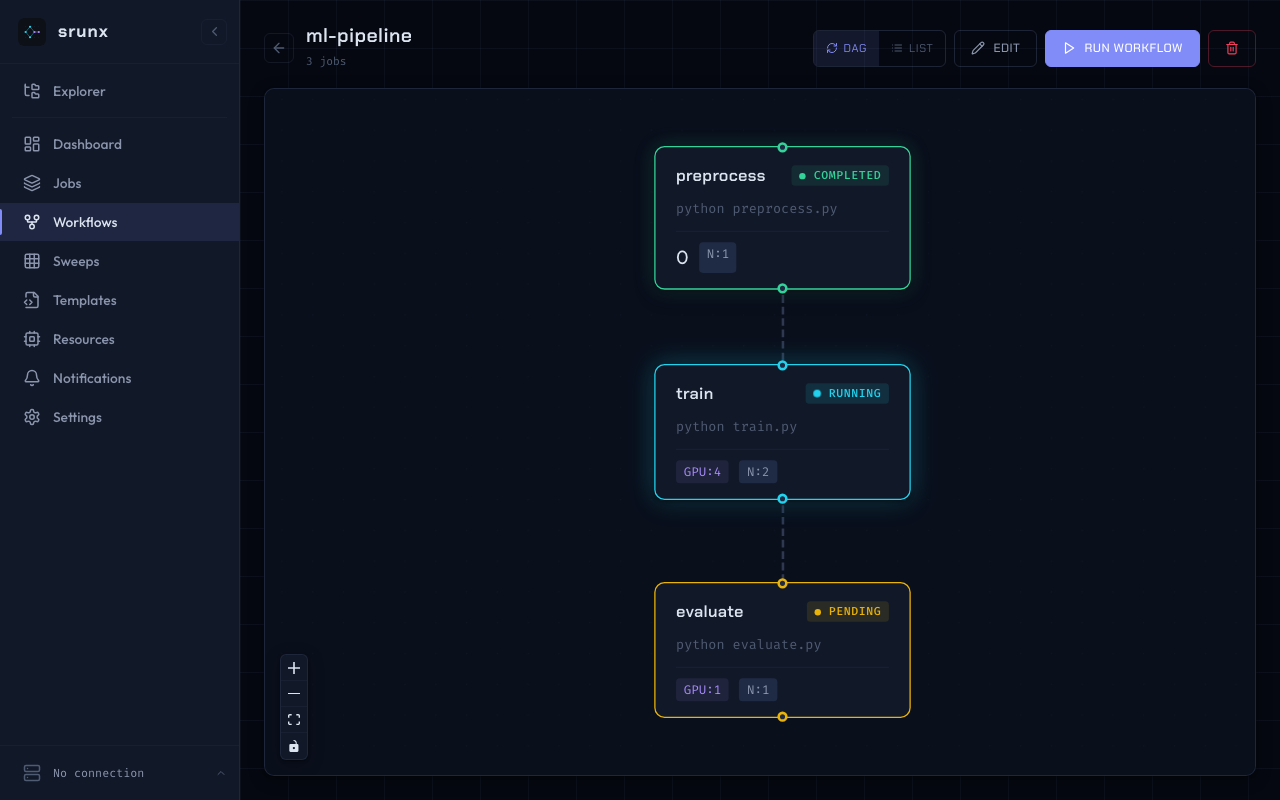Screen dimensions: 1280x800
Task: Click the EDIT button
Action: (995, 48)
